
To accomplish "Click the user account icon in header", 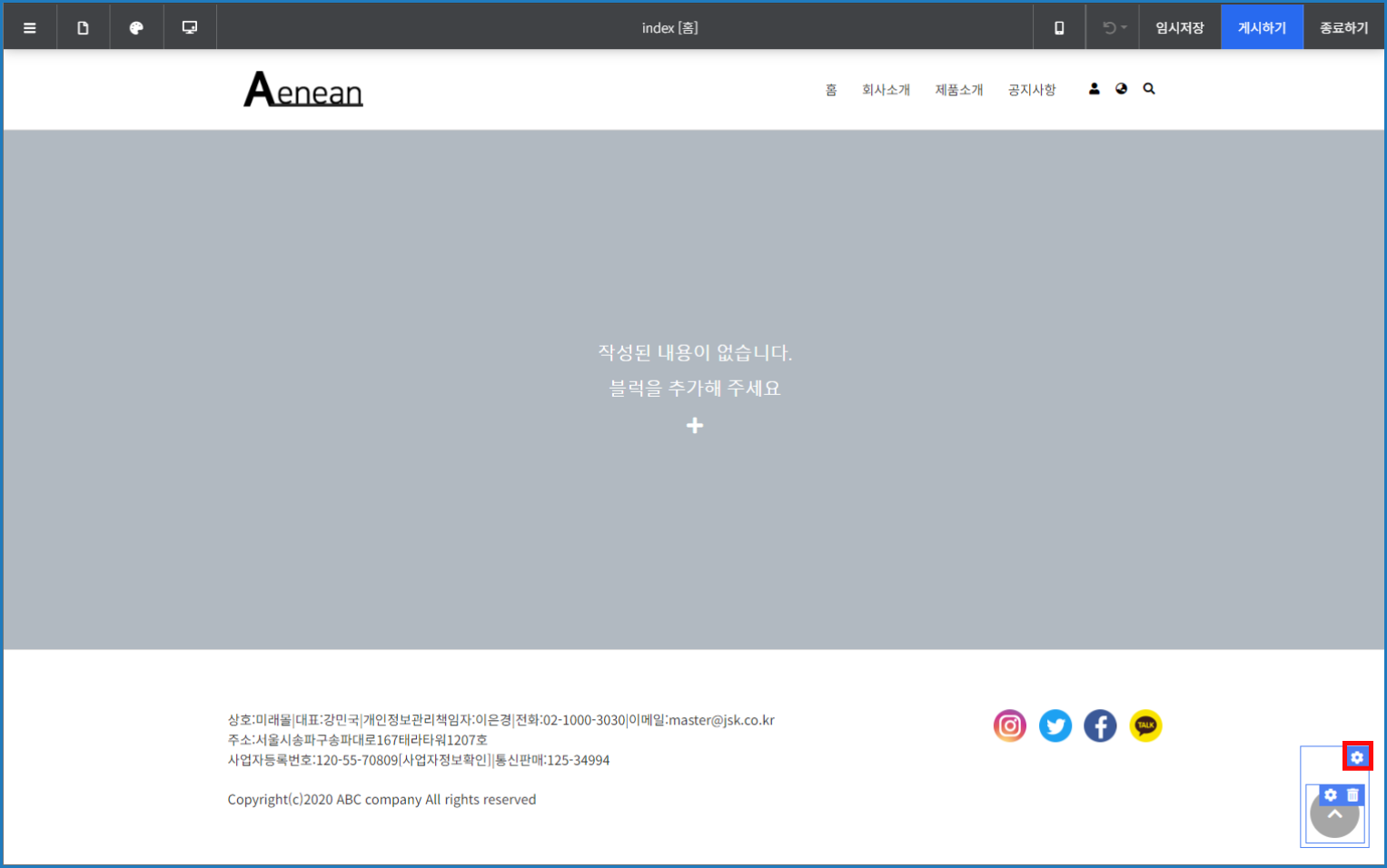I will pos(1094,89).
